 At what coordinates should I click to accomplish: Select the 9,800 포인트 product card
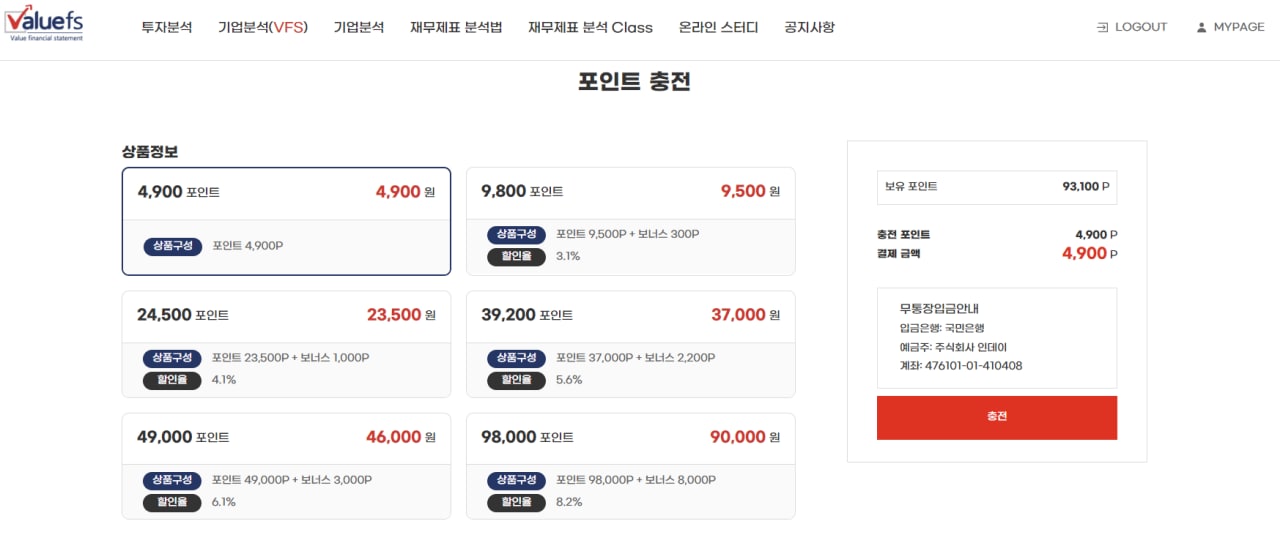pyautogui.click(x=630, y=221)
